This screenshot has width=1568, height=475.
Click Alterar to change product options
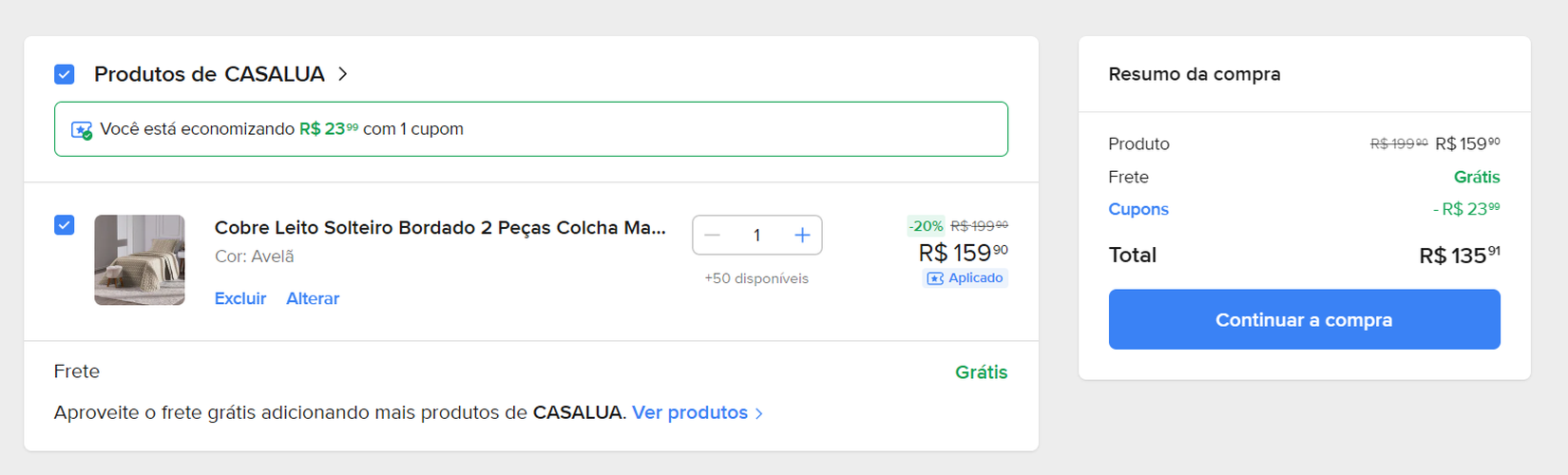coord(313,298)
